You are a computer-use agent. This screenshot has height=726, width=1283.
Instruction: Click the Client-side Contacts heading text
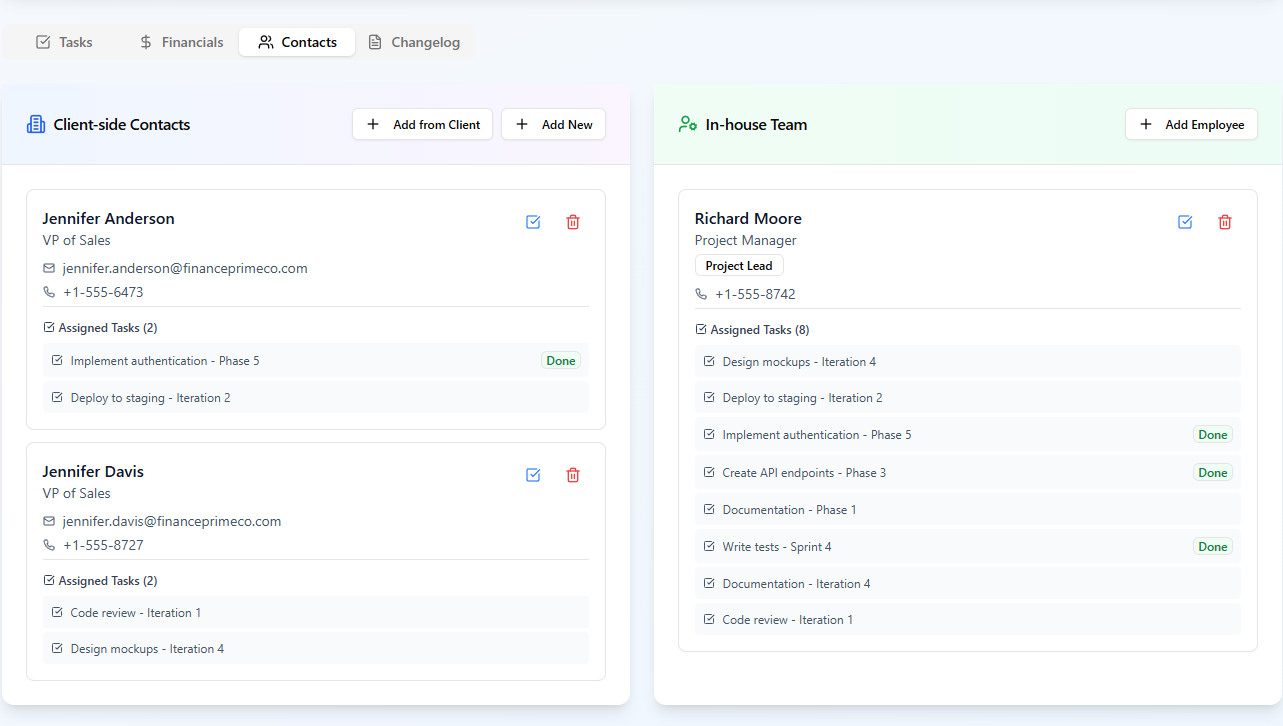122,125
